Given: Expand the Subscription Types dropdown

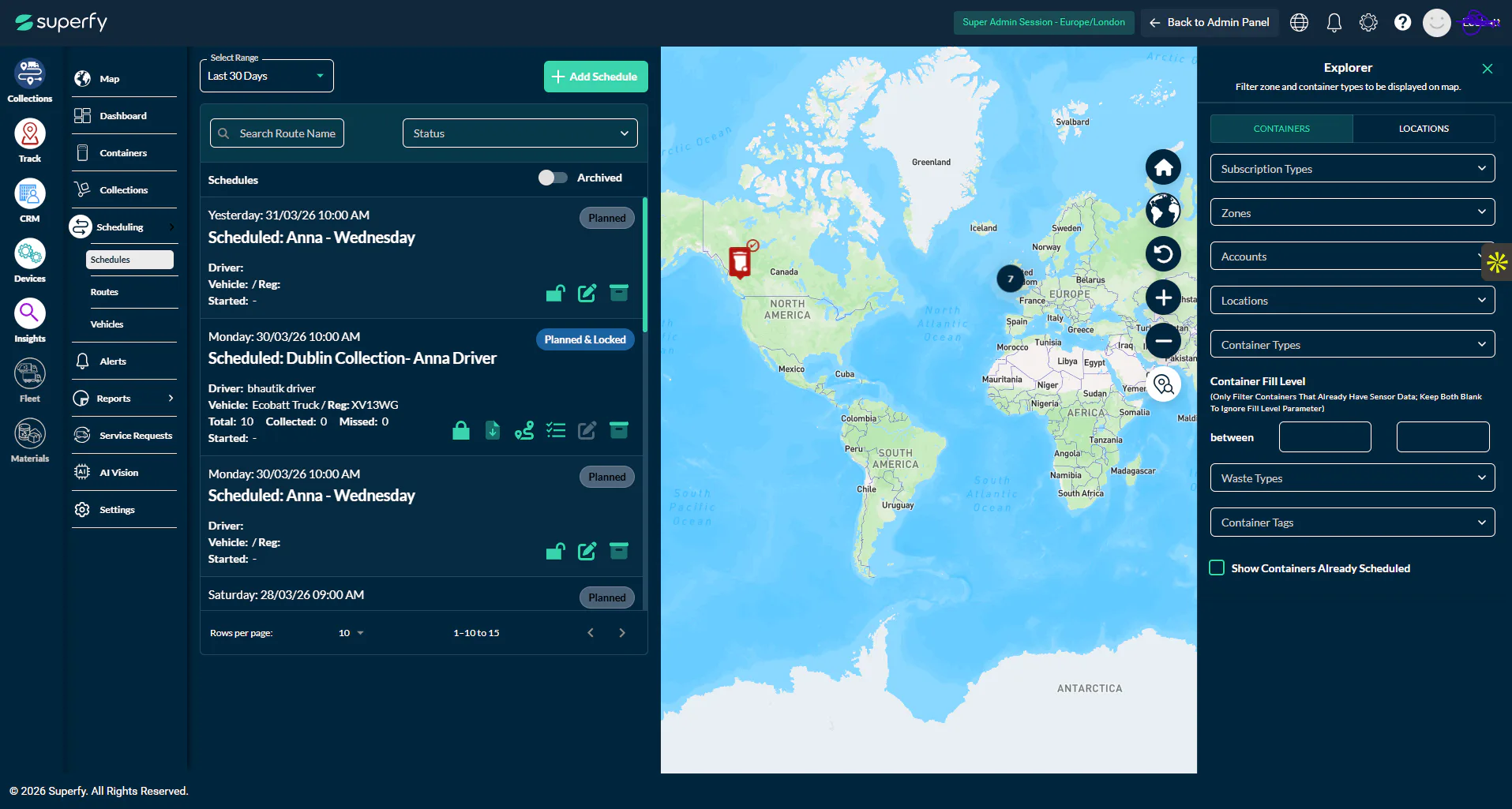Looking at the screenshot, I should click(1353, 168).
